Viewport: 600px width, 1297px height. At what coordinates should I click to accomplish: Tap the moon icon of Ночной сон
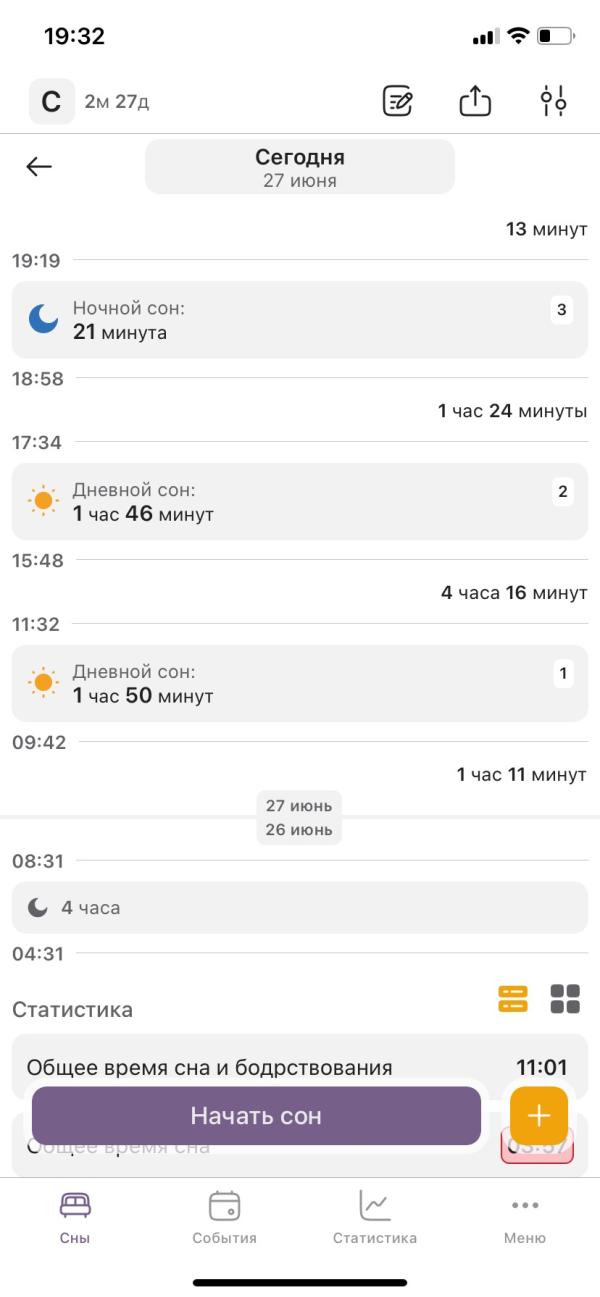pyautogui.click(x=43, y=319)
